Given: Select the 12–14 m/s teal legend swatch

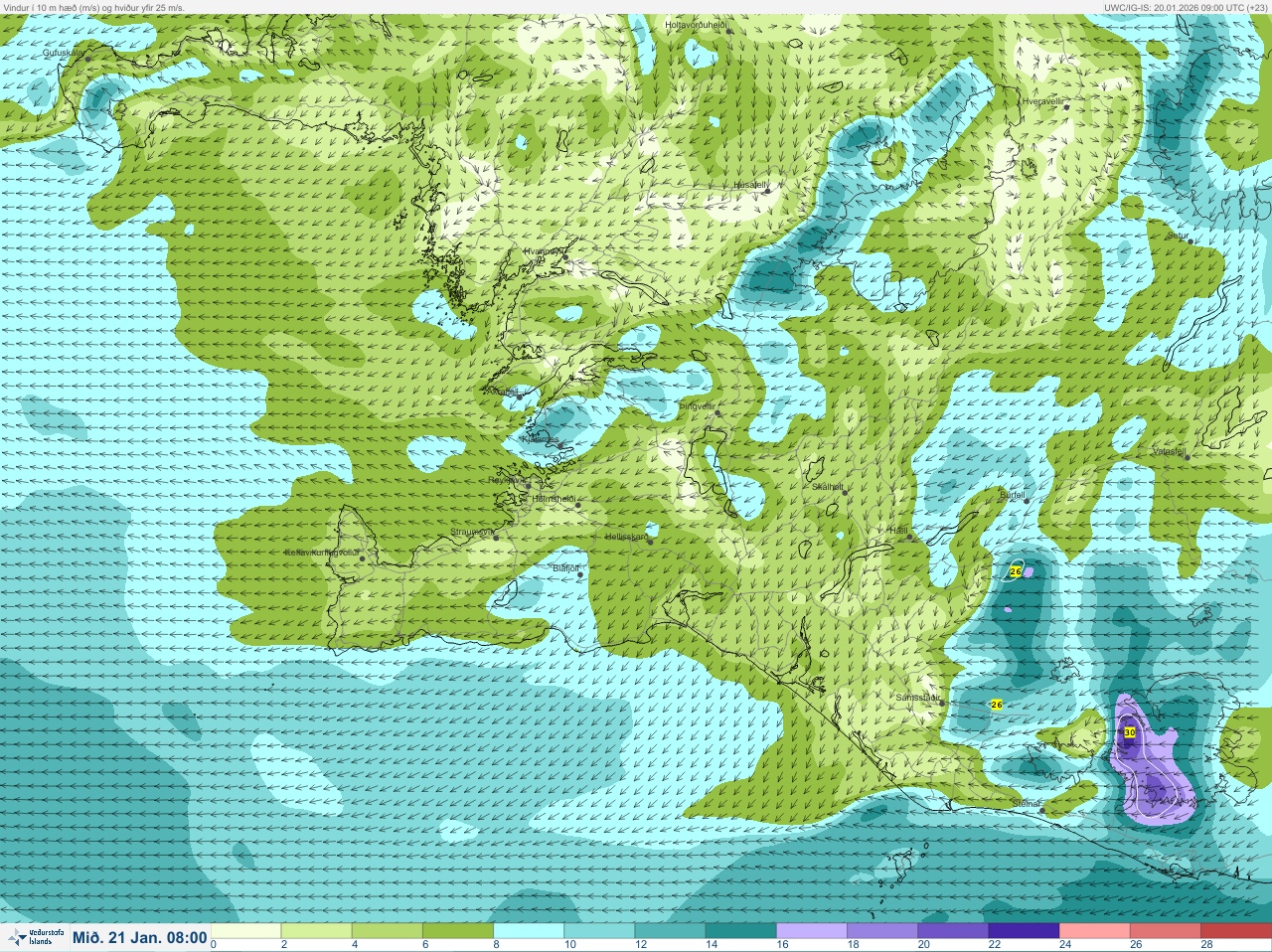Looking at the screenshot, I should pos(669,931).
